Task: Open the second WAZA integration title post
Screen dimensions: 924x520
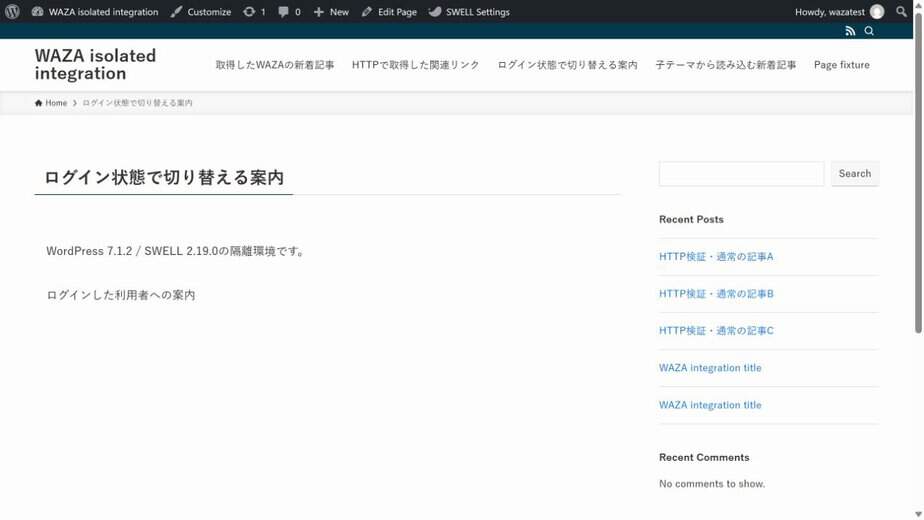Action: [x=710, y=405]
